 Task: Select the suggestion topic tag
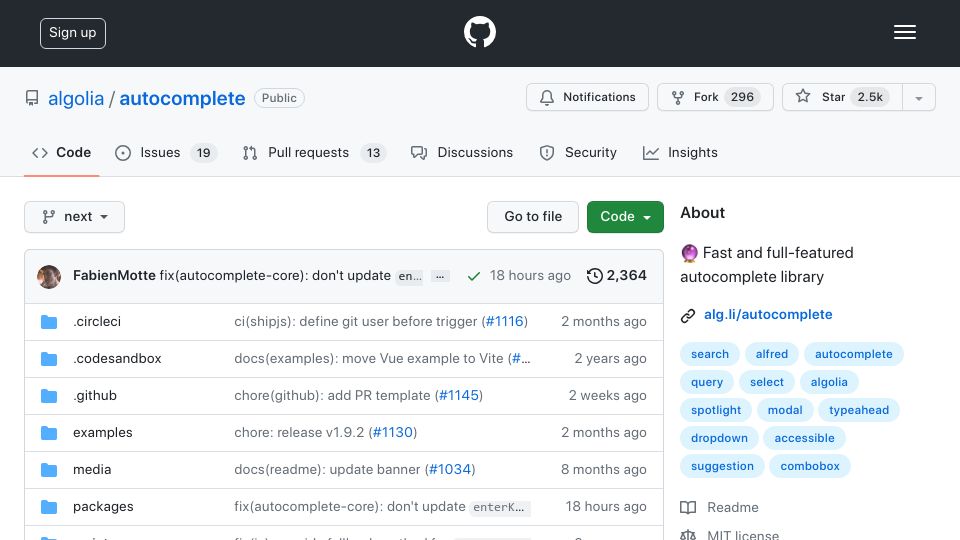pos(722,467)
